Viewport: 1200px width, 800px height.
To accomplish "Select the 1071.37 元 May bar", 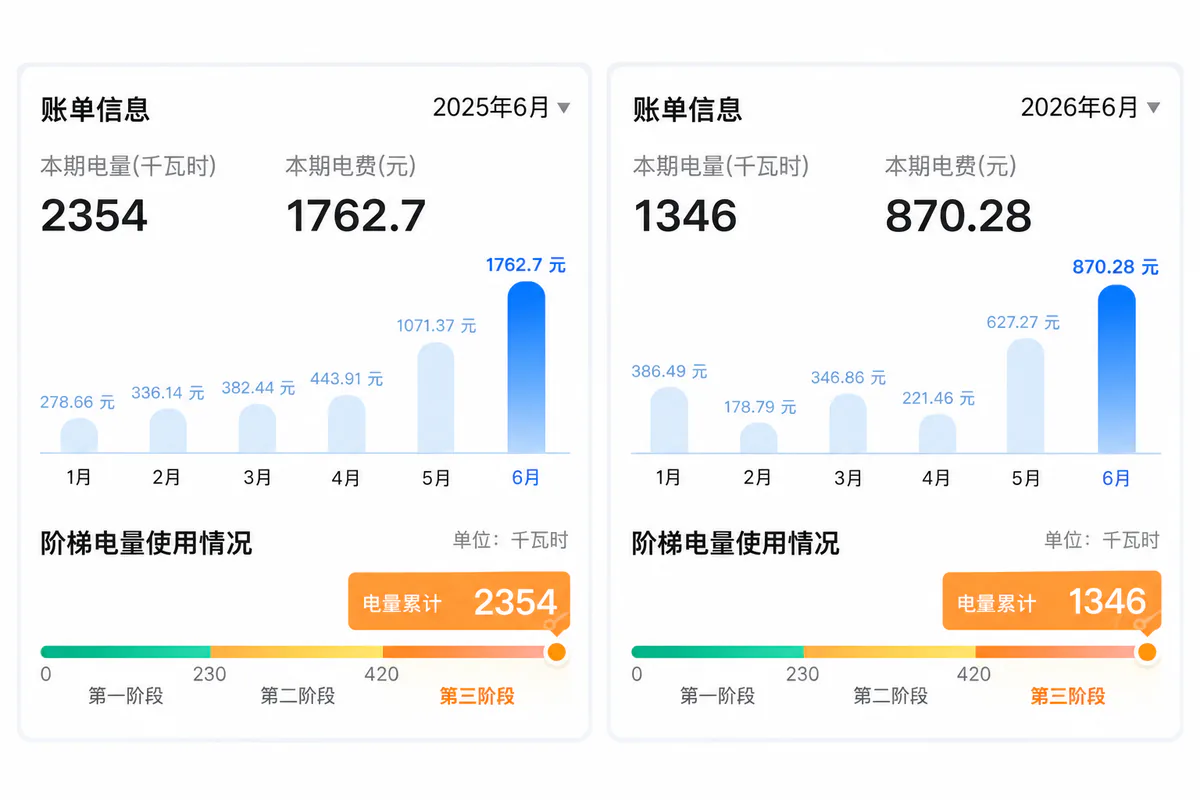I will click(436, 398).
